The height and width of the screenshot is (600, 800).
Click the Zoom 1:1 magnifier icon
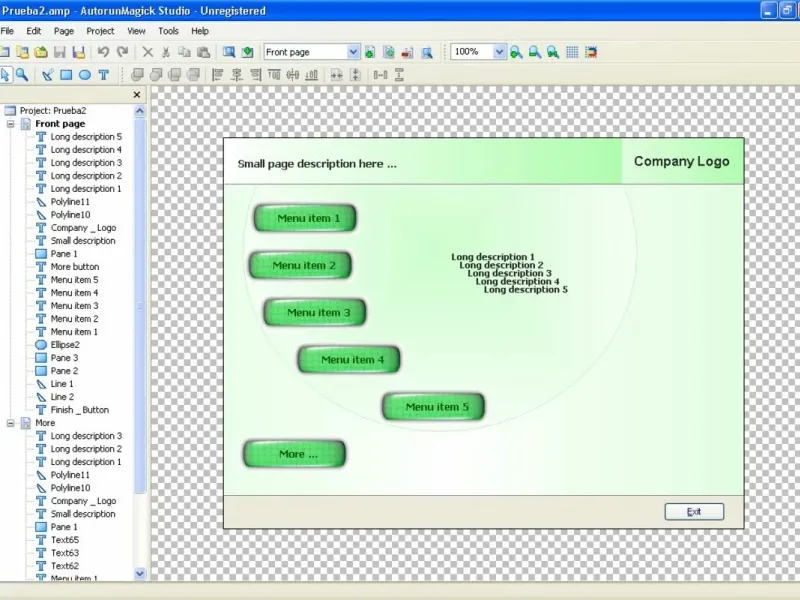coord(553,52)
